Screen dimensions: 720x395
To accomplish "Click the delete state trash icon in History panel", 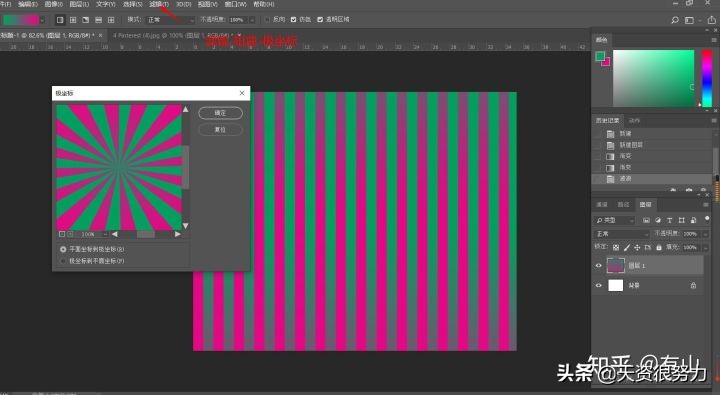I will pos(703,189).
